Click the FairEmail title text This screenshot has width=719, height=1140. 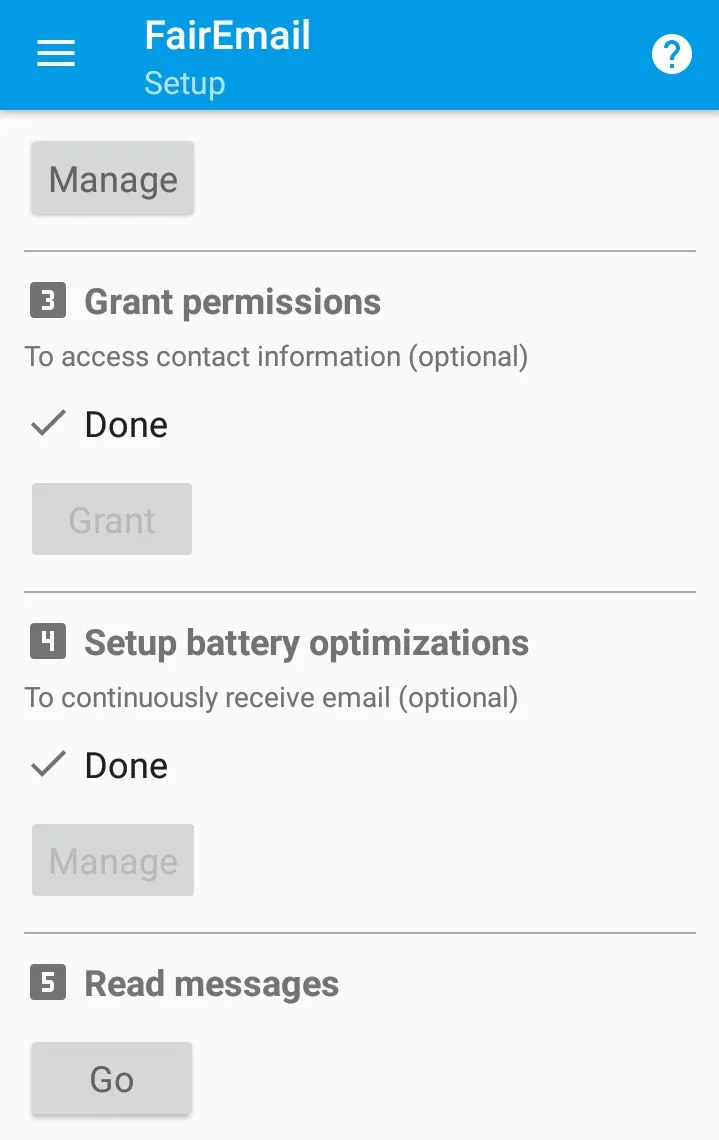[x=228, y=36]
